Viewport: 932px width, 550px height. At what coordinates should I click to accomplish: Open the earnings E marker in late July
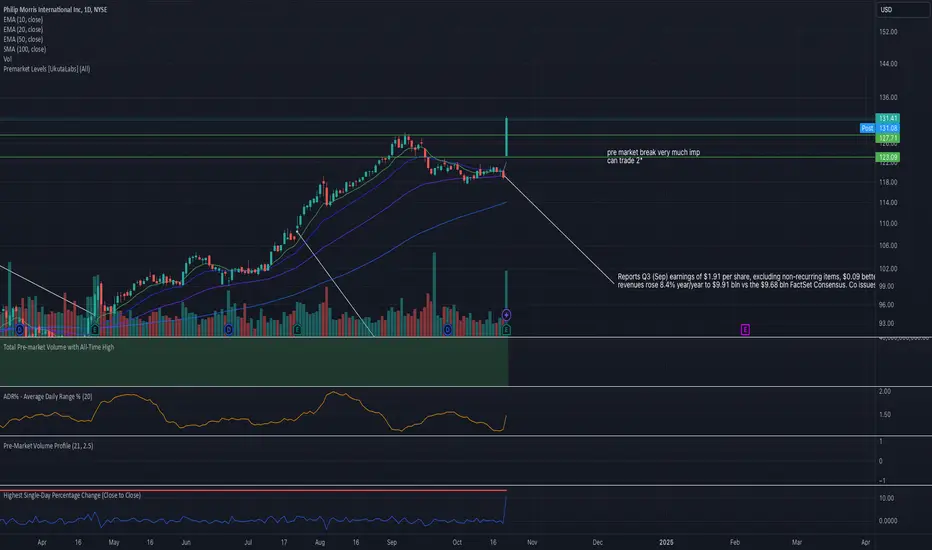coord(297,329)
